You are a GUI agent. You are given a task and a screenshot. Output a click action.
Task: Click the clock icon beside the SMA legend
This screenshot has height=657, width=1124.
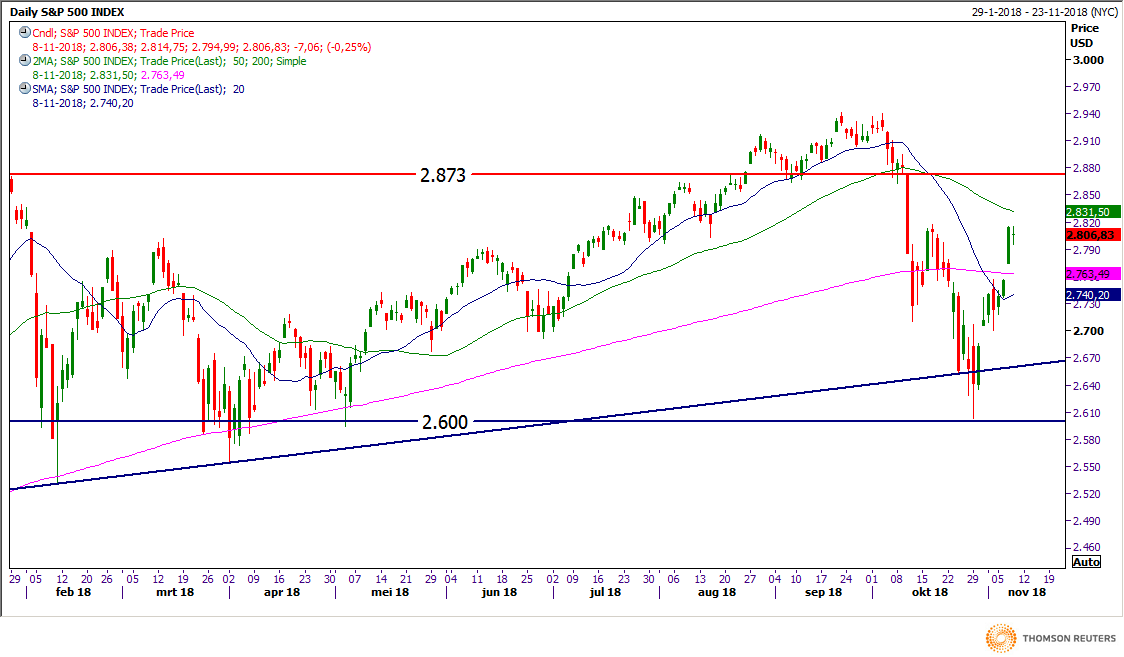pos(24,89)
